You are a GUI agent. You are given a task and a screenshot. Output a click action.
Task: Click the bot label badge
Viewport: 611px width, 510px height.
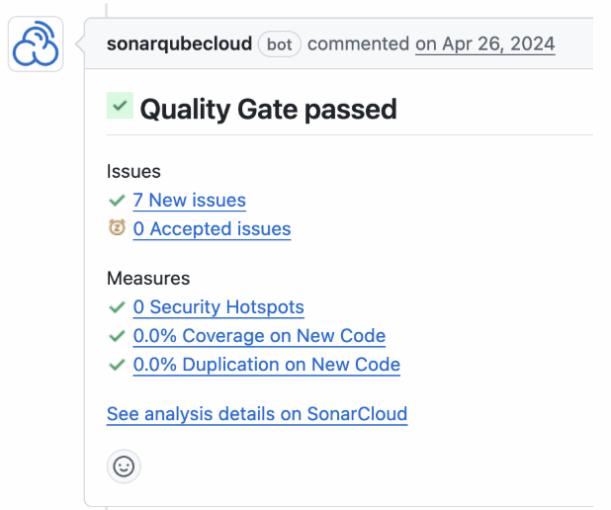279,44
